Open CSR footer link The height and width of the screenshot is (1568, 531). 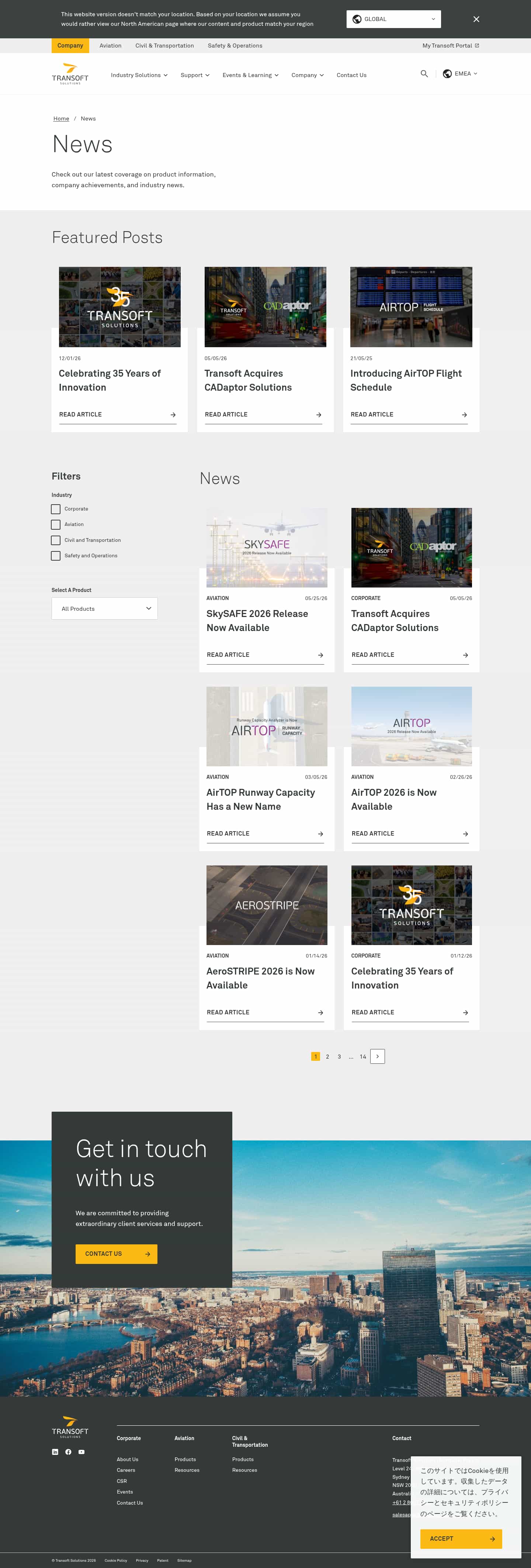click(x=122, y=1481)
